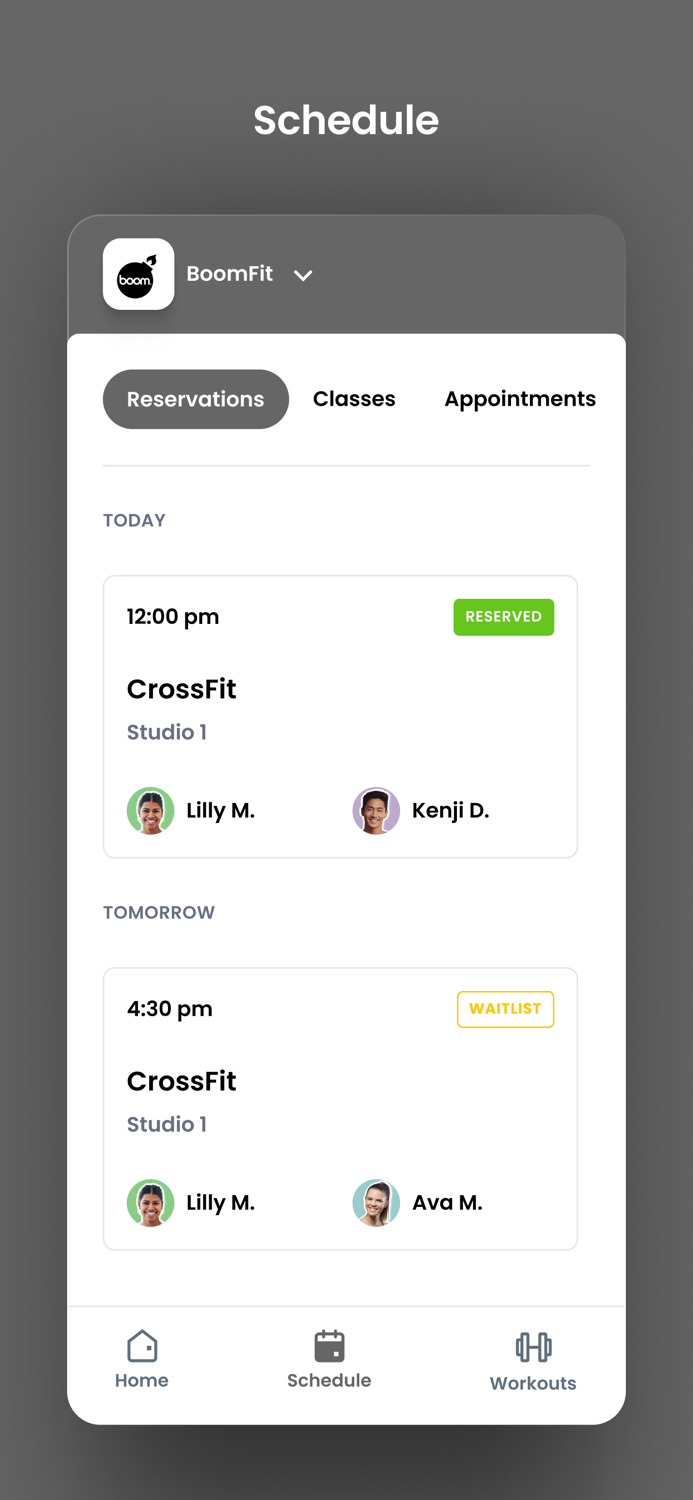Open the Home tab icon

pyautogui.click(x=141, y=1346)
